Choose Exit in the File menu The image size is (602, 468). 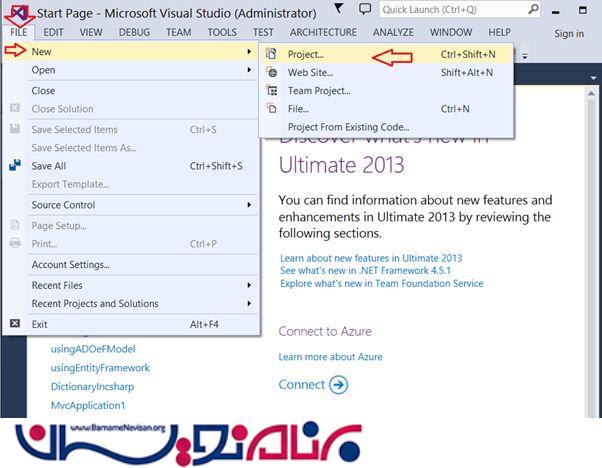click(131, 324)
